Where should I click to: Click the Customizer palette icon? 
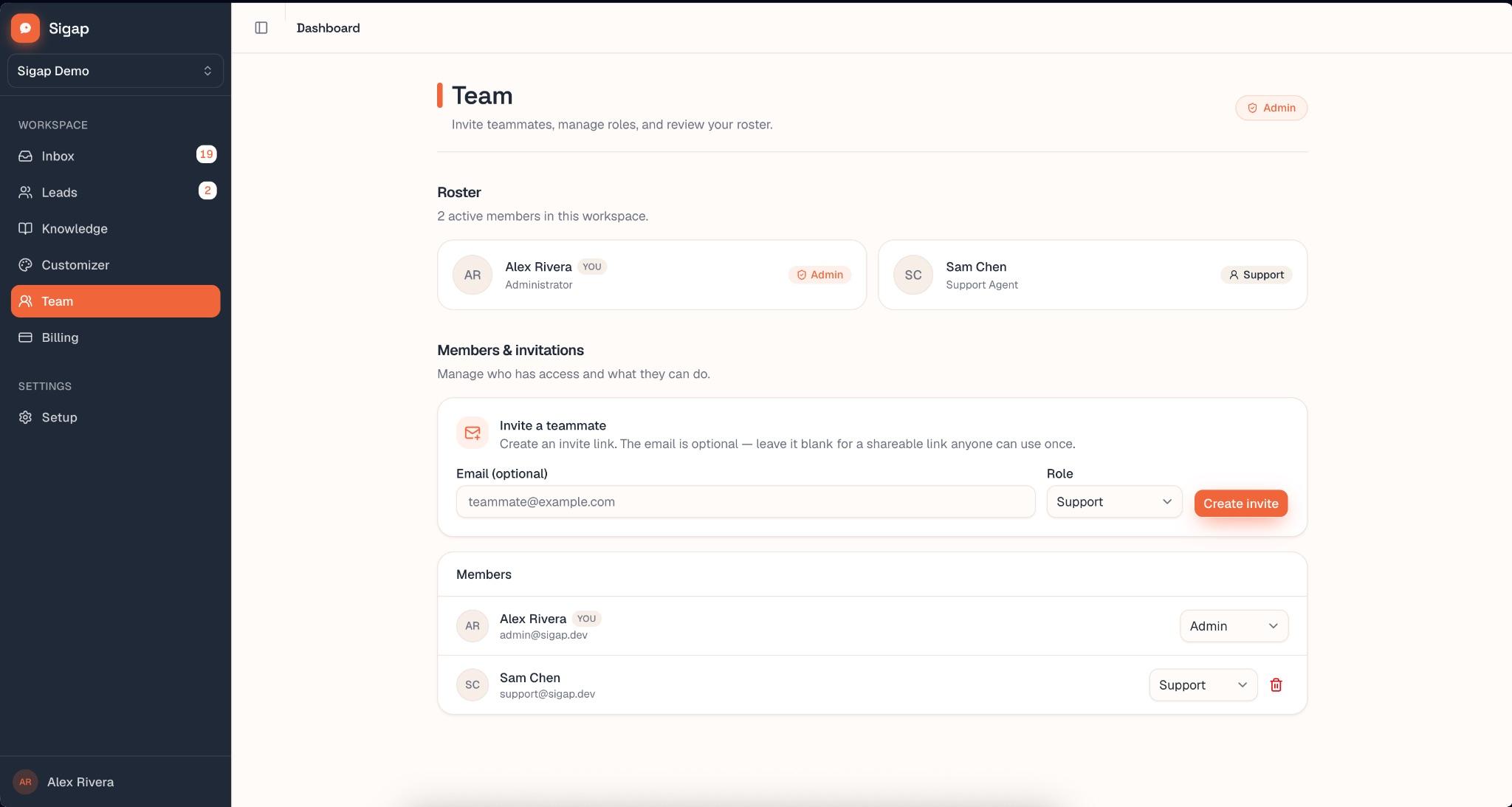click(26, 264)
